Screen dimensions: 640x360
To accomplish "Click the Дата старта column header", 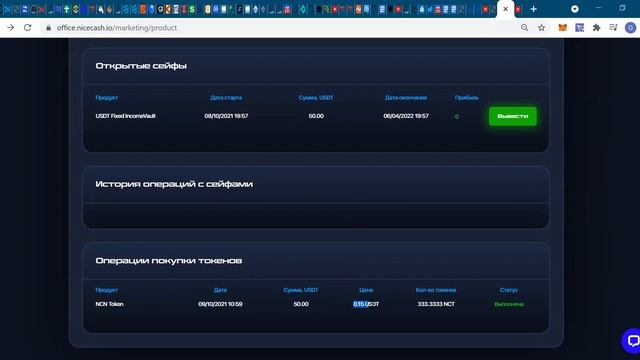I will tap(226, 98).
